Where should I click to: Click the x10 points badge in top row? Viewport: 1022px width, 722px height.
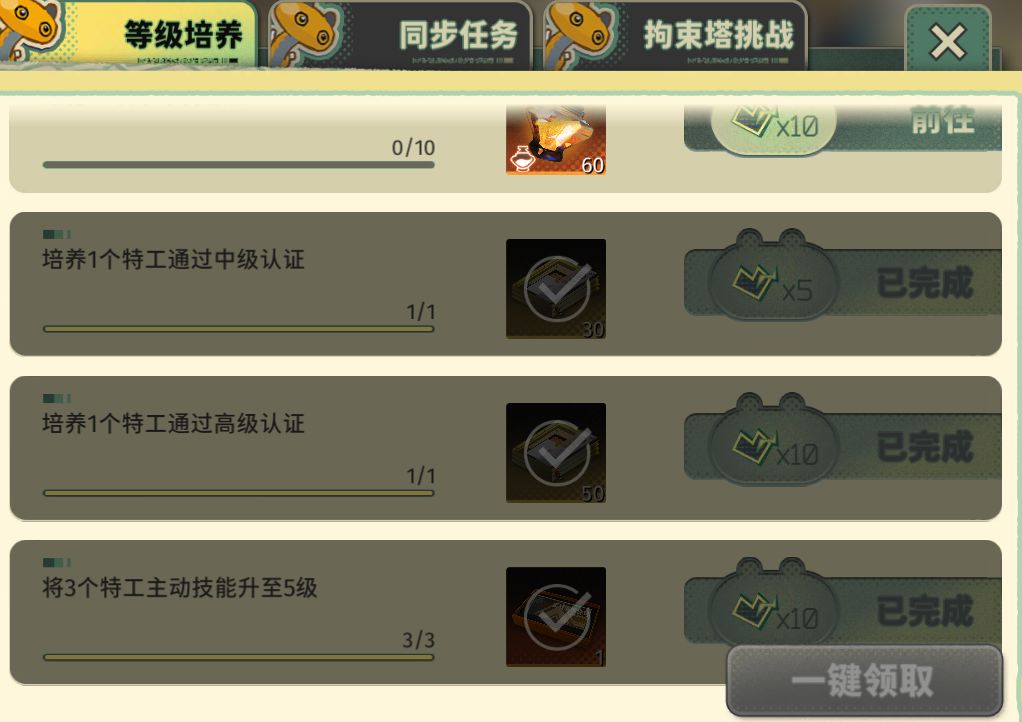[774, 127]
